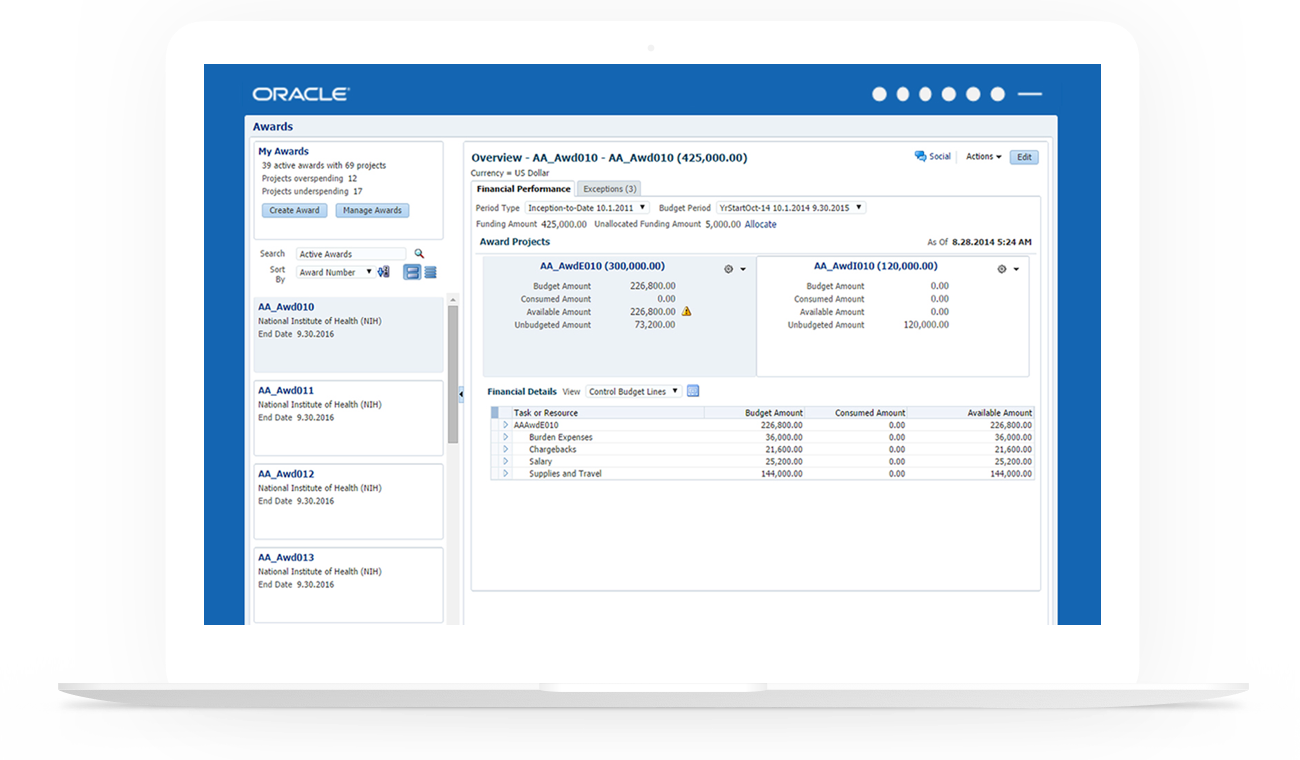Expand the Burden Expenses row
Image resolution: width=1300 pixels, height=760 pixels.
pyautogui.click(x=506, y=437)
